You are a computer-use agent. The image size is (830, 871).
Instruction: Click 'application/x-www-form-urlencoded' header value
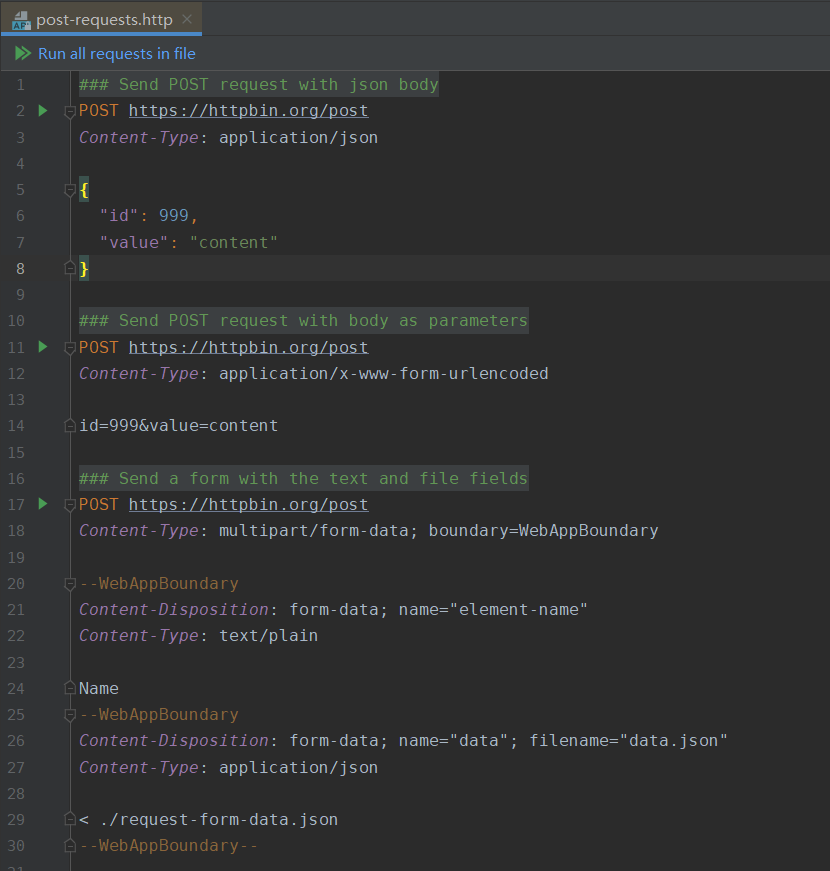383,373
